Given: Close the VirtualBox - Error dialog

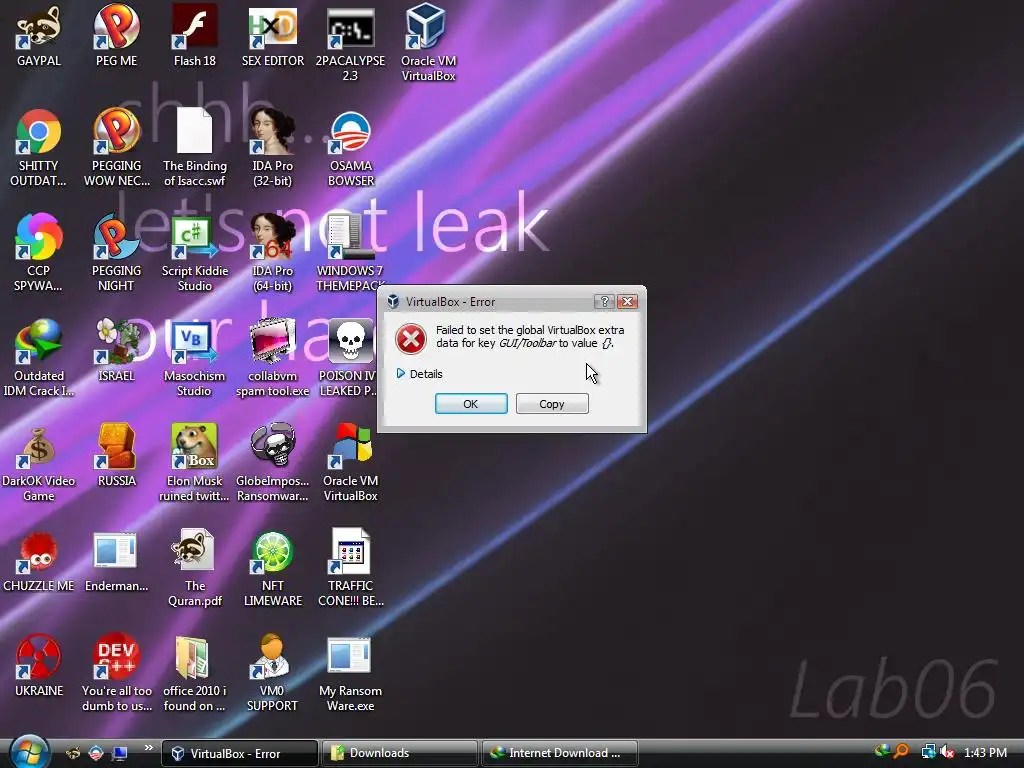Looking at the screenshot, I should pos(628,301).
